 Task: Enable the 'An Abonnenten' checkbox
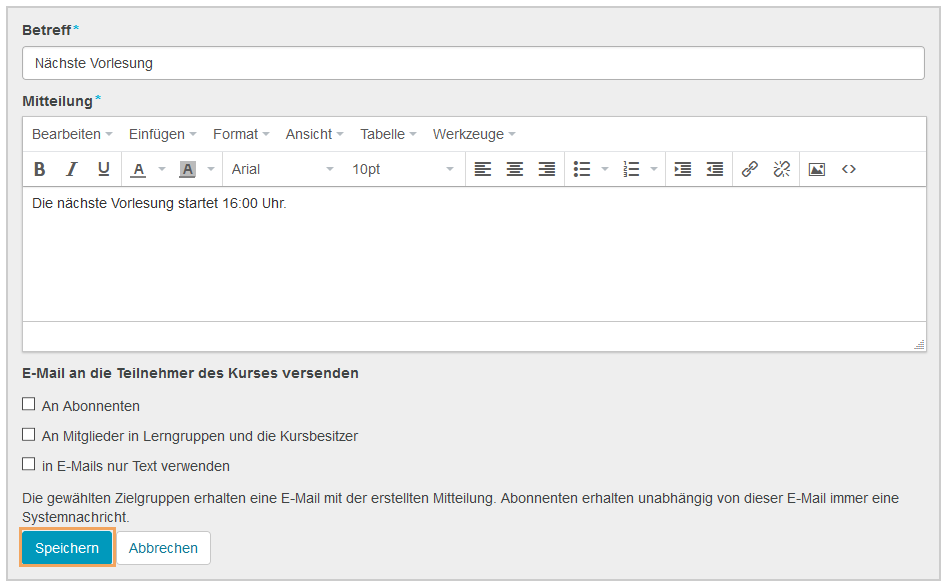tap(28, 406)
